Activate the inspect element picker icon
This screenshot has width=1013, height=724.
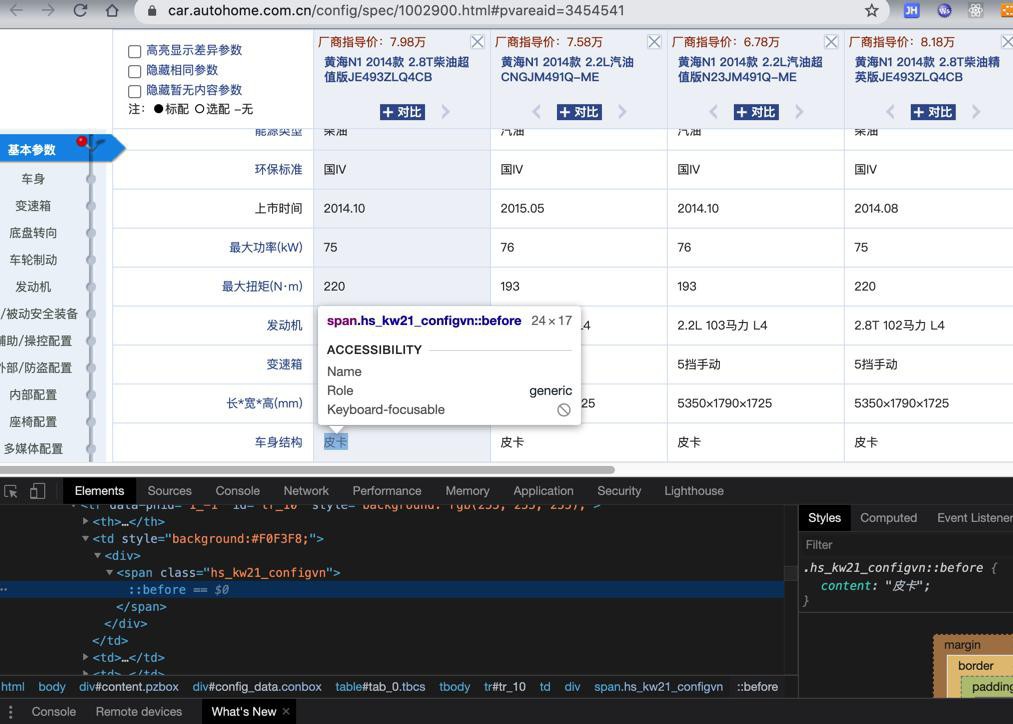[11, 491]
